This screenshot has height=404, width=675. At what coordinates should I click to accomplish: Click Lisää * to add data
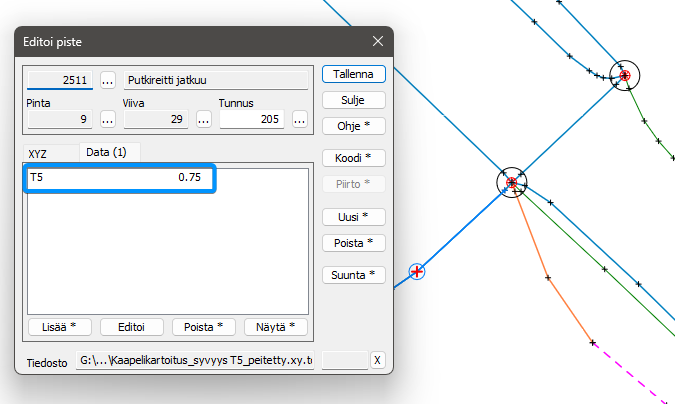[59, 327]
